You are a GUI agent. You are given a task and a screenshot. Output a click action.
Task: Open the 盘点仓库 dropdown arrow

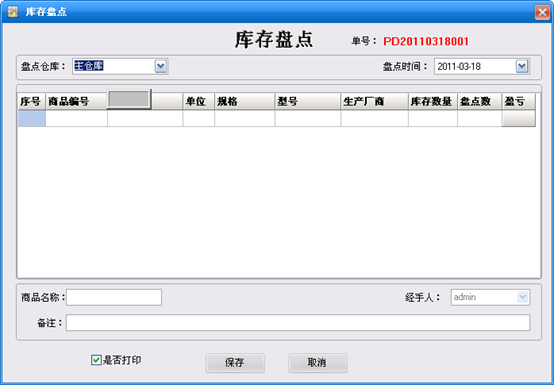pyautogui.click(x=161, y=66)
